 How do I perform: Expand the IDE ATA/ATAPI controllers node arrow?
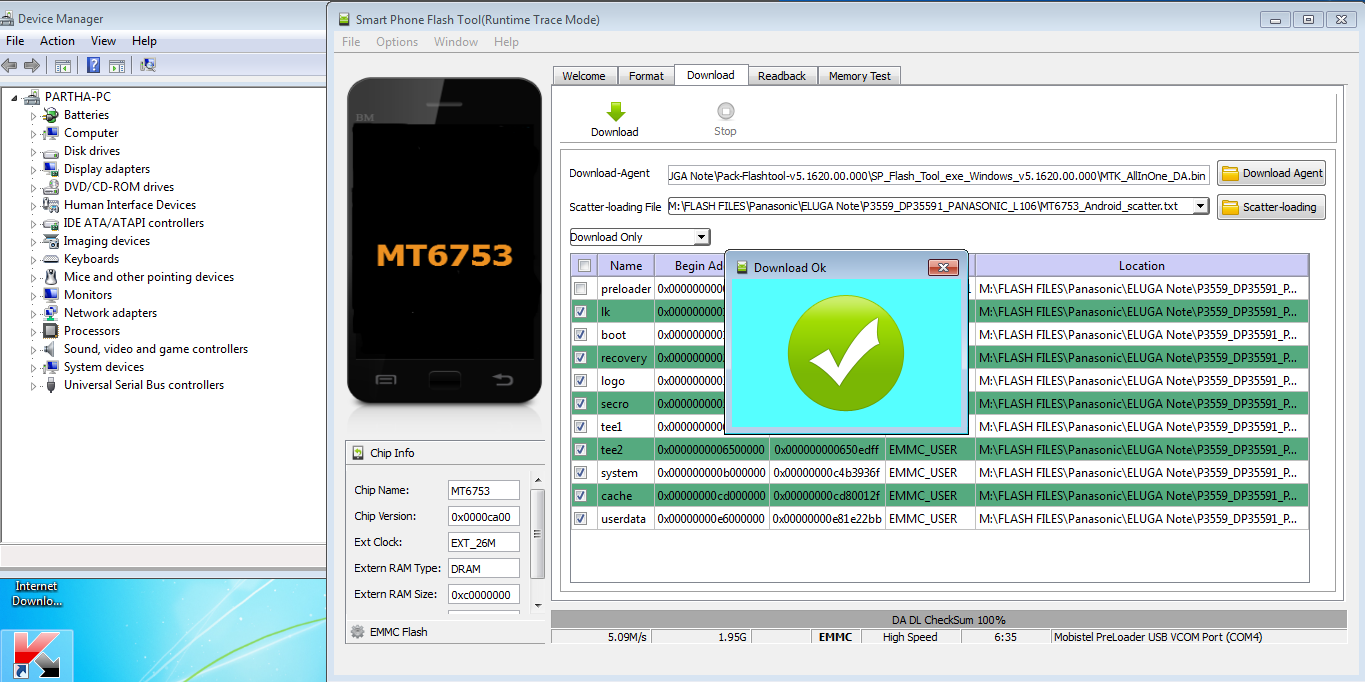[x=33, y=223]
